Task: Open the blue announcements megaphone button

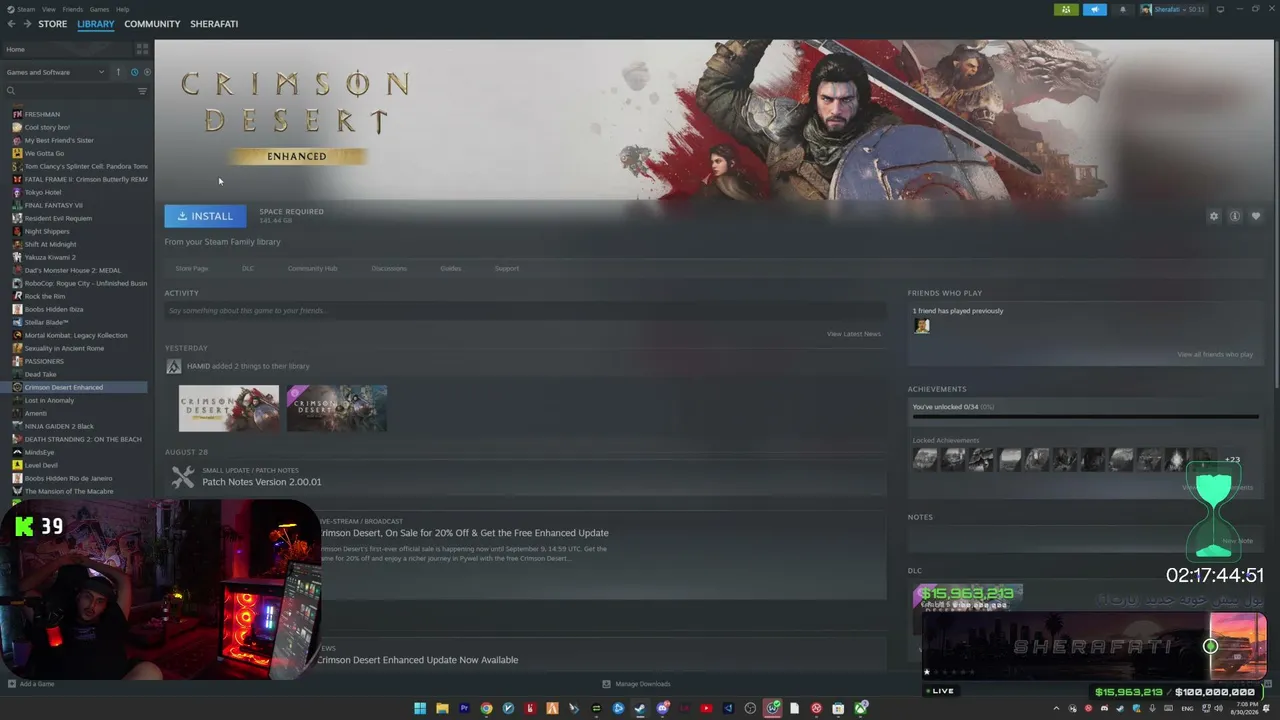Action: (x=1095, y=9)
